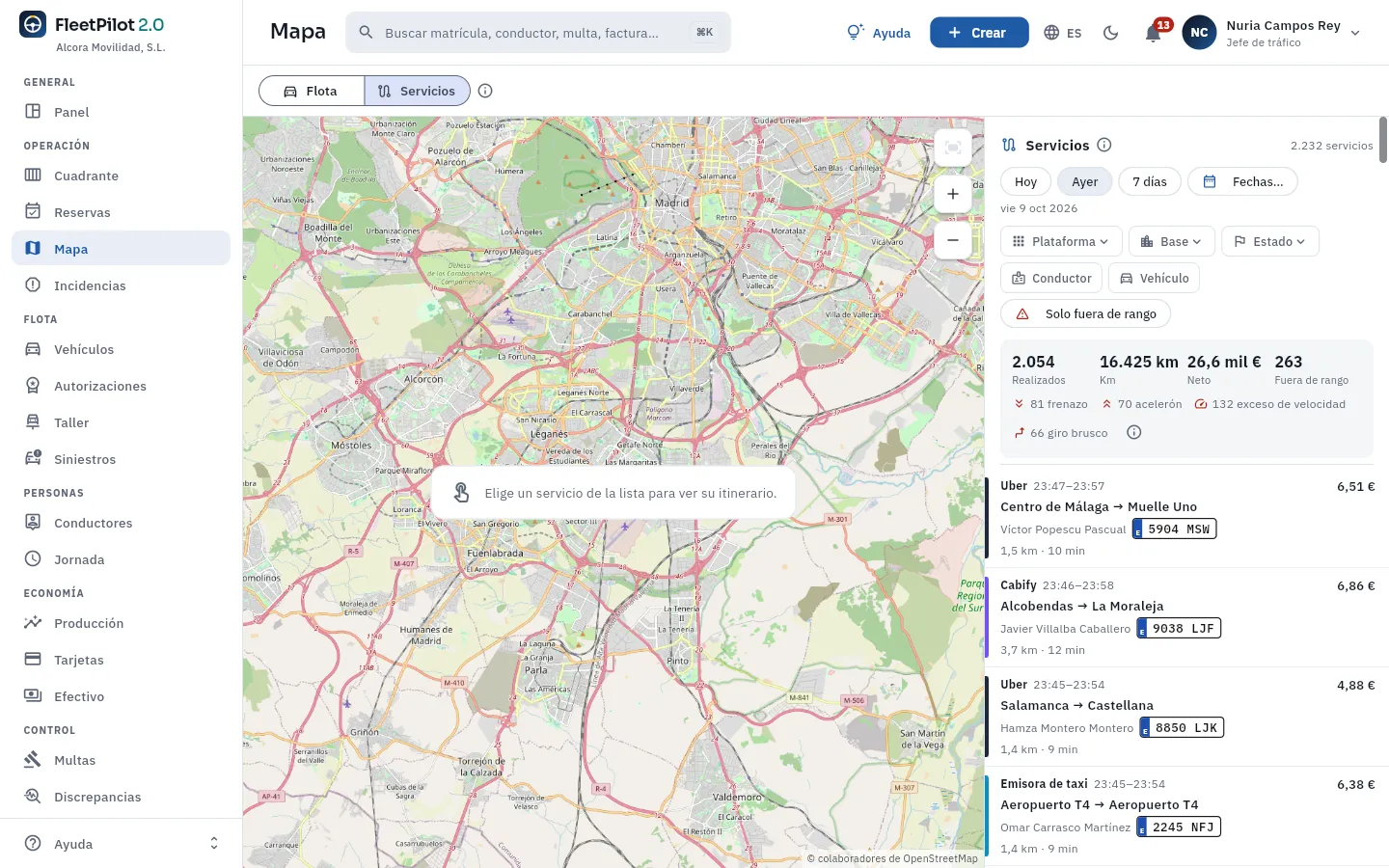The width and height of the screenshot is (1389, 868).
Task: Open the ES language selector
Action: (1063, 33)
